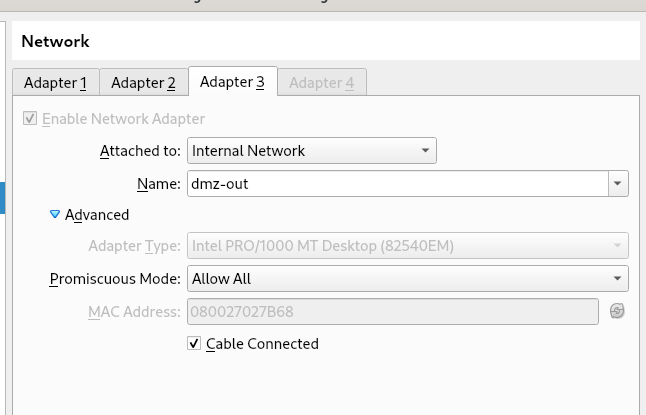Click the Advanced label text
Screen dimensions: 646x415
tap(97, 215)
